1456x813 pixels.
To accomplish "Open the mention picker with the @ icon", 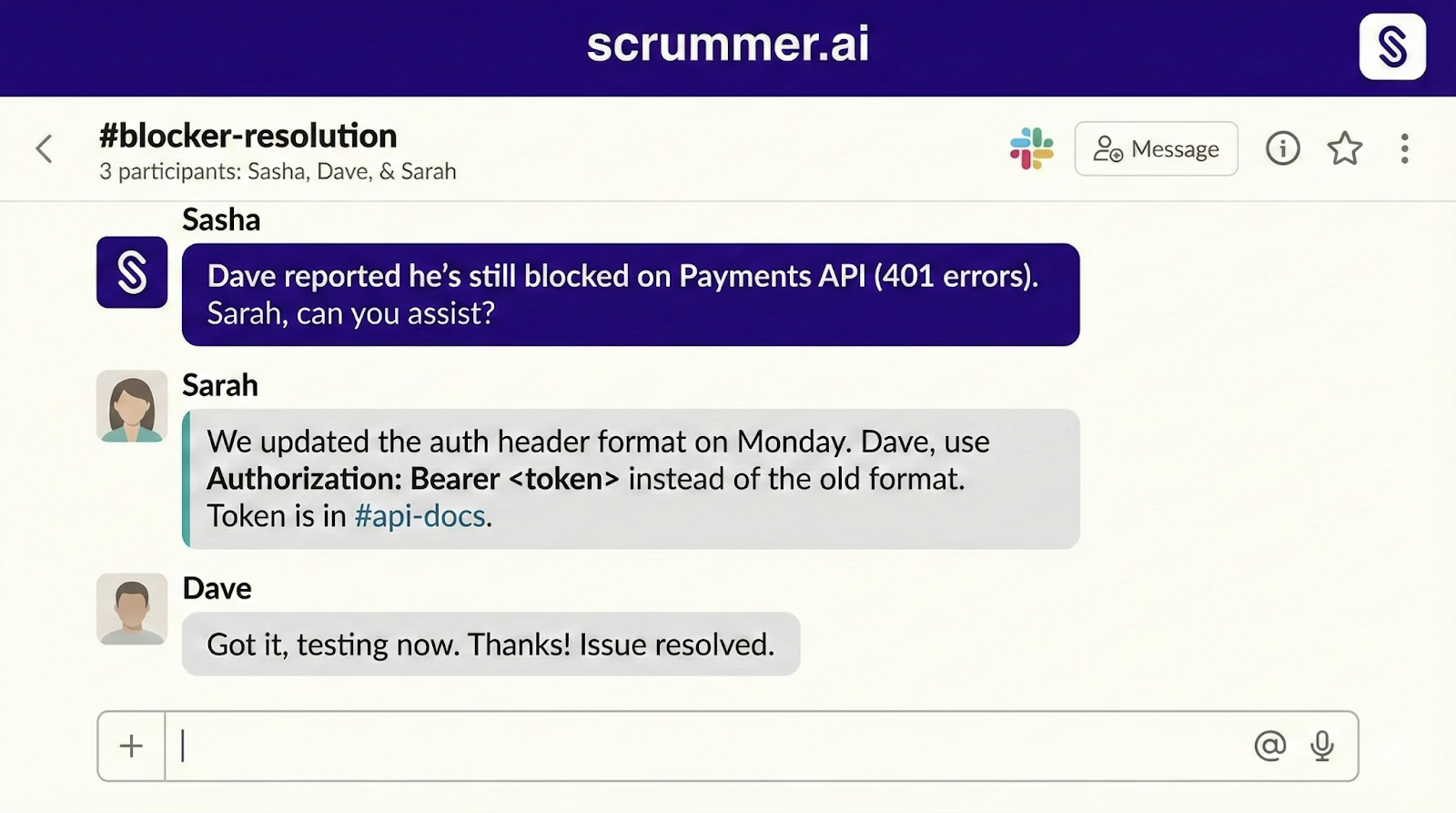I will pyautogui.click(x=1270, y=745).
